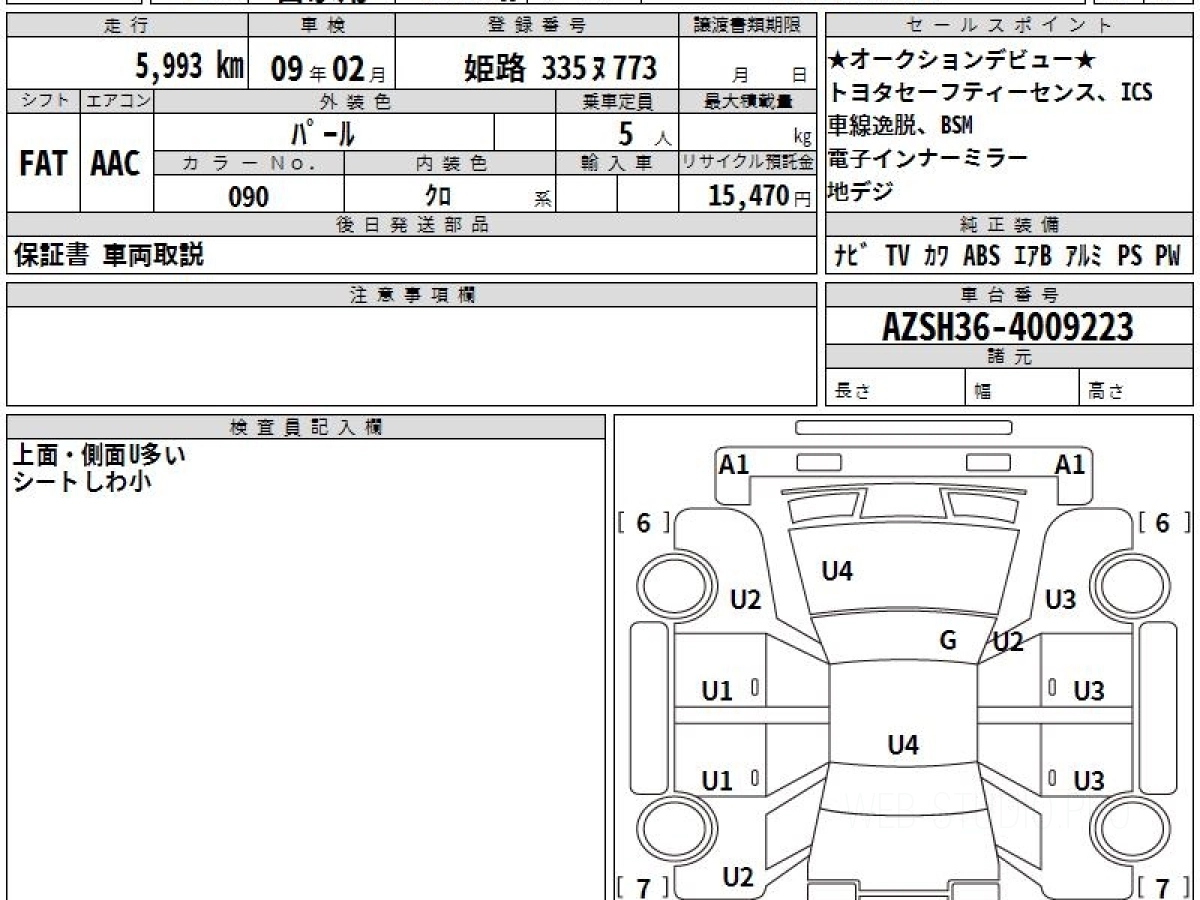Select the 電子インナーミラー line
This screenshot has width=1200, height=900.
927,159
